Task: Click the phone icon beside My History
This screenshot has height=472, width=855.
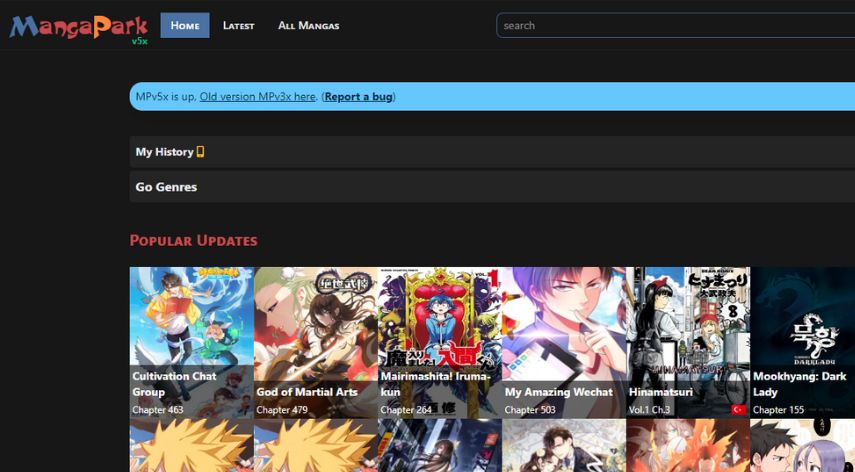Action: (200, 152)
